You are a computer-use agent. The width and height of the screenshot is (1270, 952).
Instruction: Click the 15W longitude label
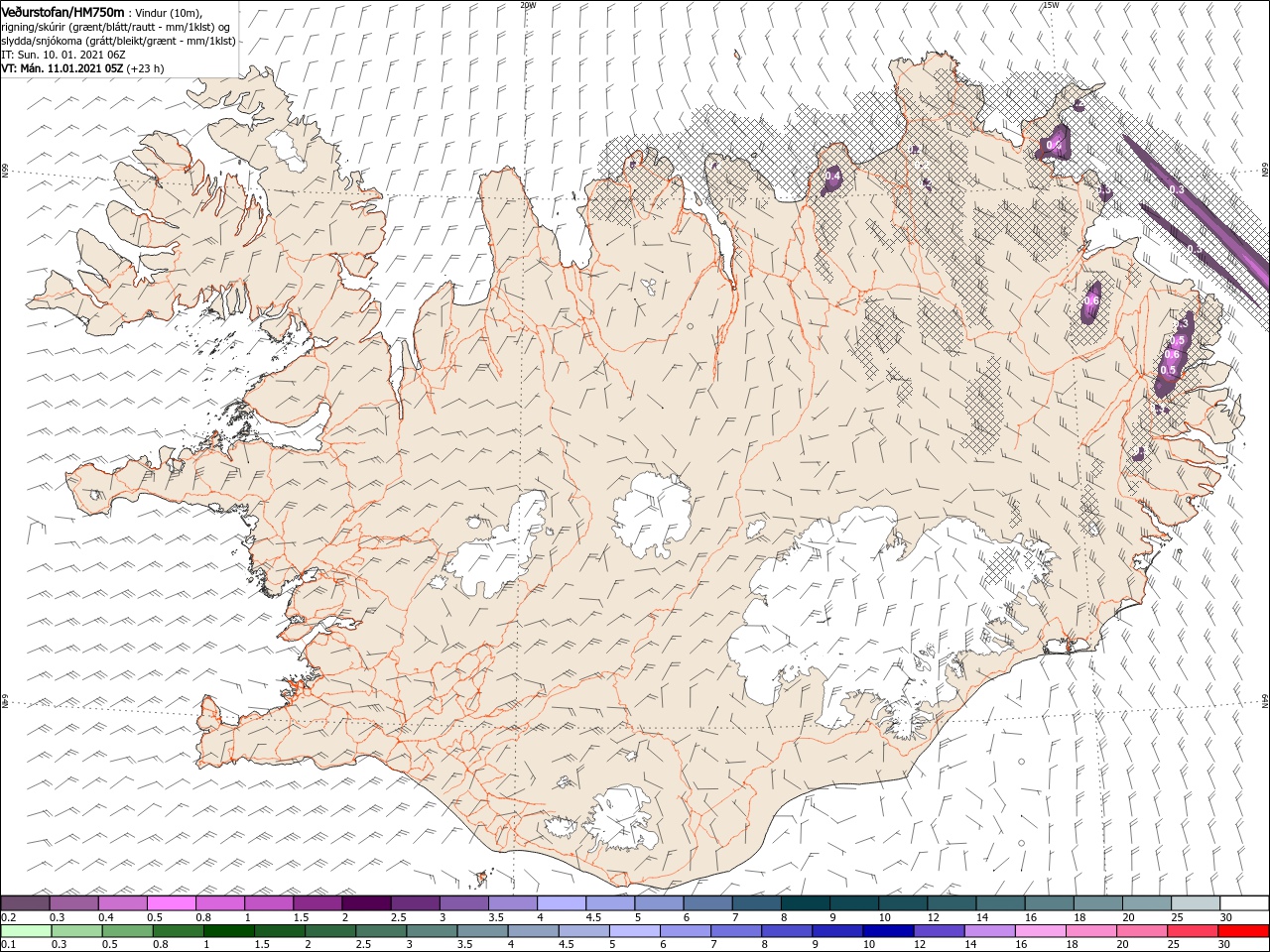(x=1050, y=5)
